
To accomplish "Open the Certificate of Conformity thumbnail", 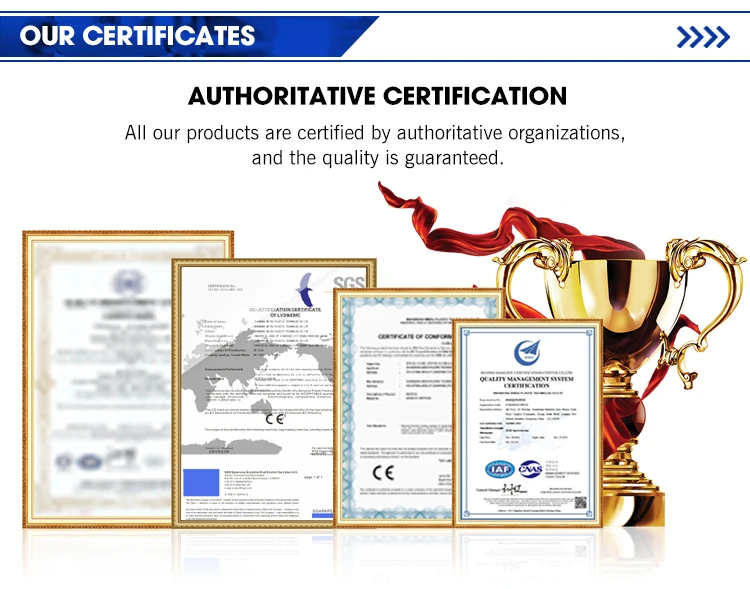I will tap(393, 408).
